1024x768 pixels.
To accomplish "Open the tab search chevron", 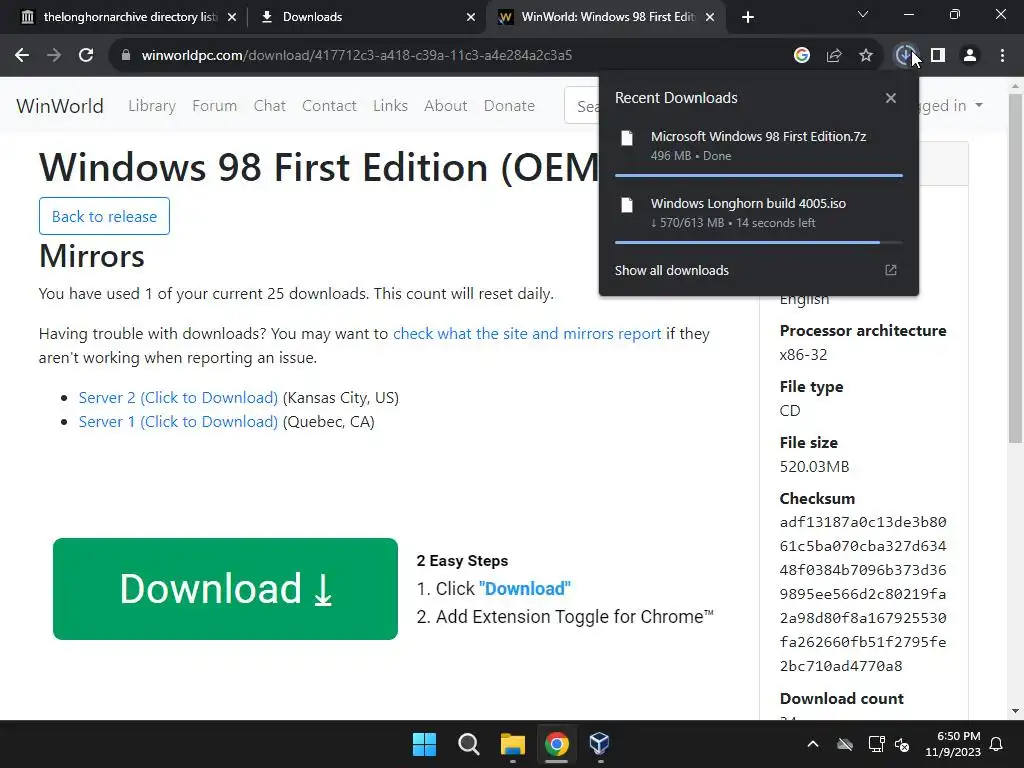I will (x=863, y=14).
